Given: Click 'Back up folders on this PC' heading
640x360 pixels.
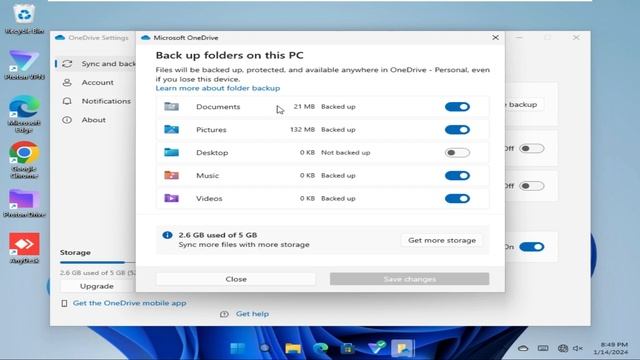Looking at the screenshot, I should (229, 55).
